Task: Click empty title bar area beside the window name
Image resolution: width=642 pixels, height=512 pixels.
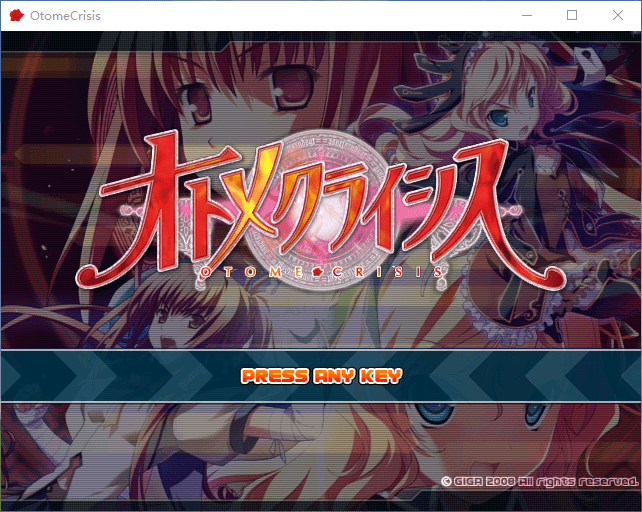Action: click(x=300, y=16)
